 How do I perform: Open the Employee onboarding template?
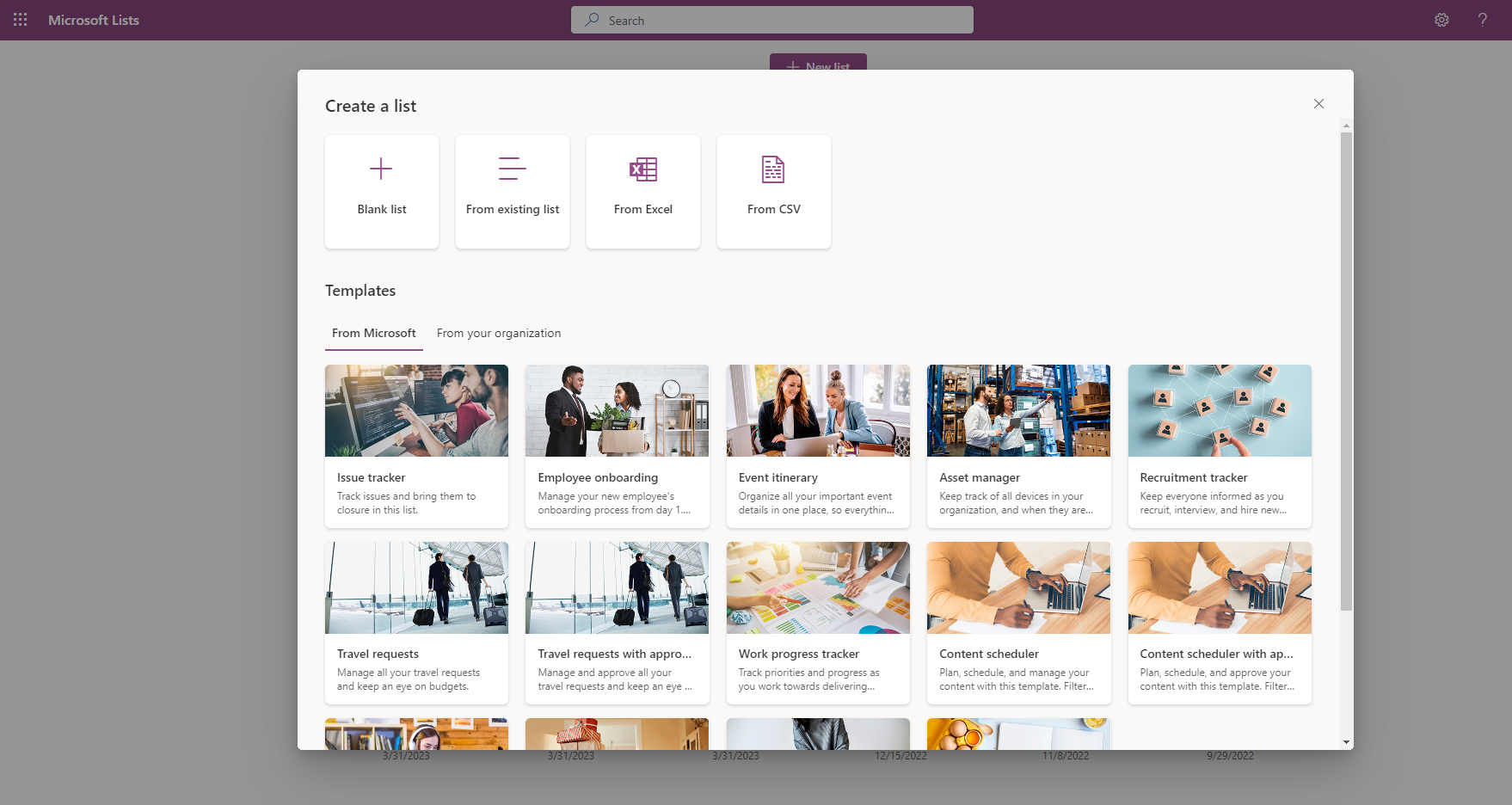point(617,446)
